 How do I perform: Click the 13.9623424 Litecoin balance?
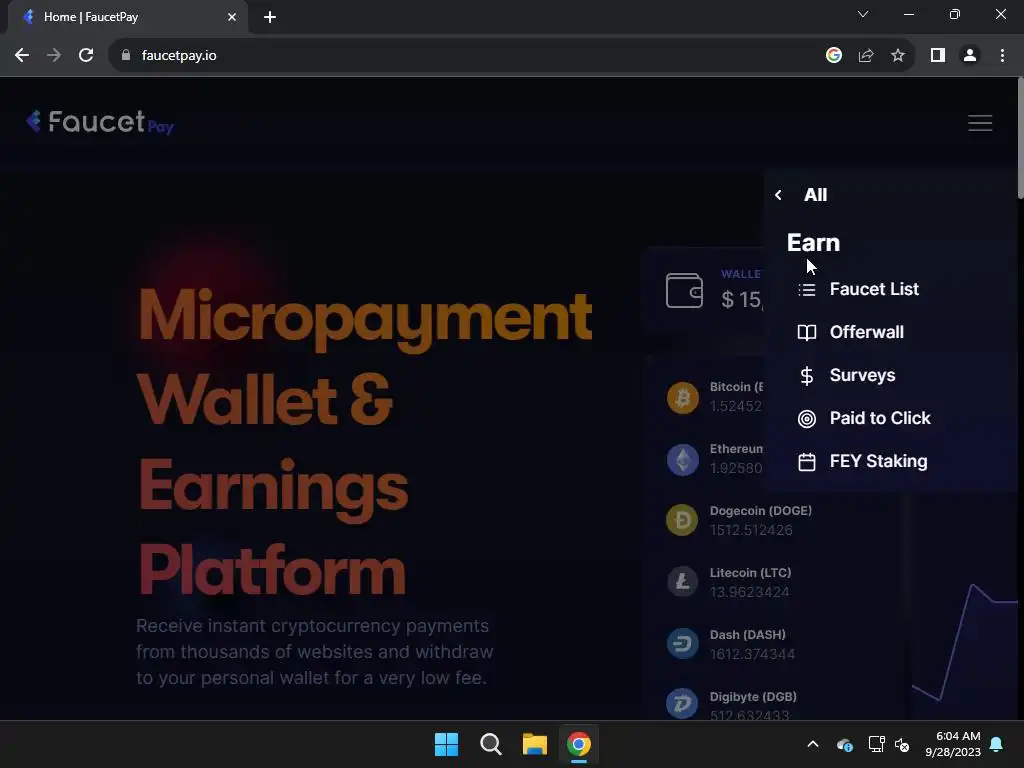click(750, 592)
